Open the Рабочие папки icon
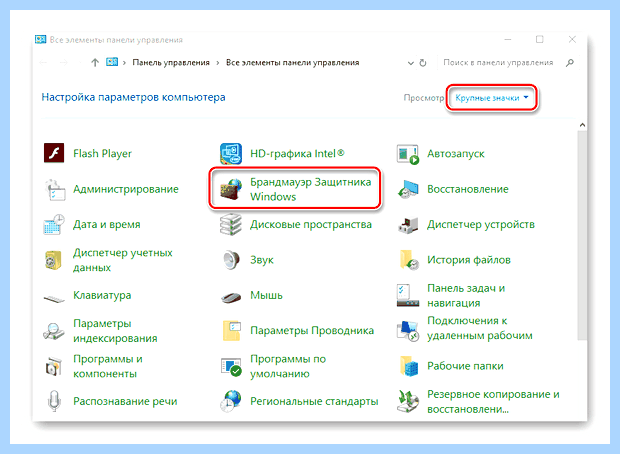 408,366
